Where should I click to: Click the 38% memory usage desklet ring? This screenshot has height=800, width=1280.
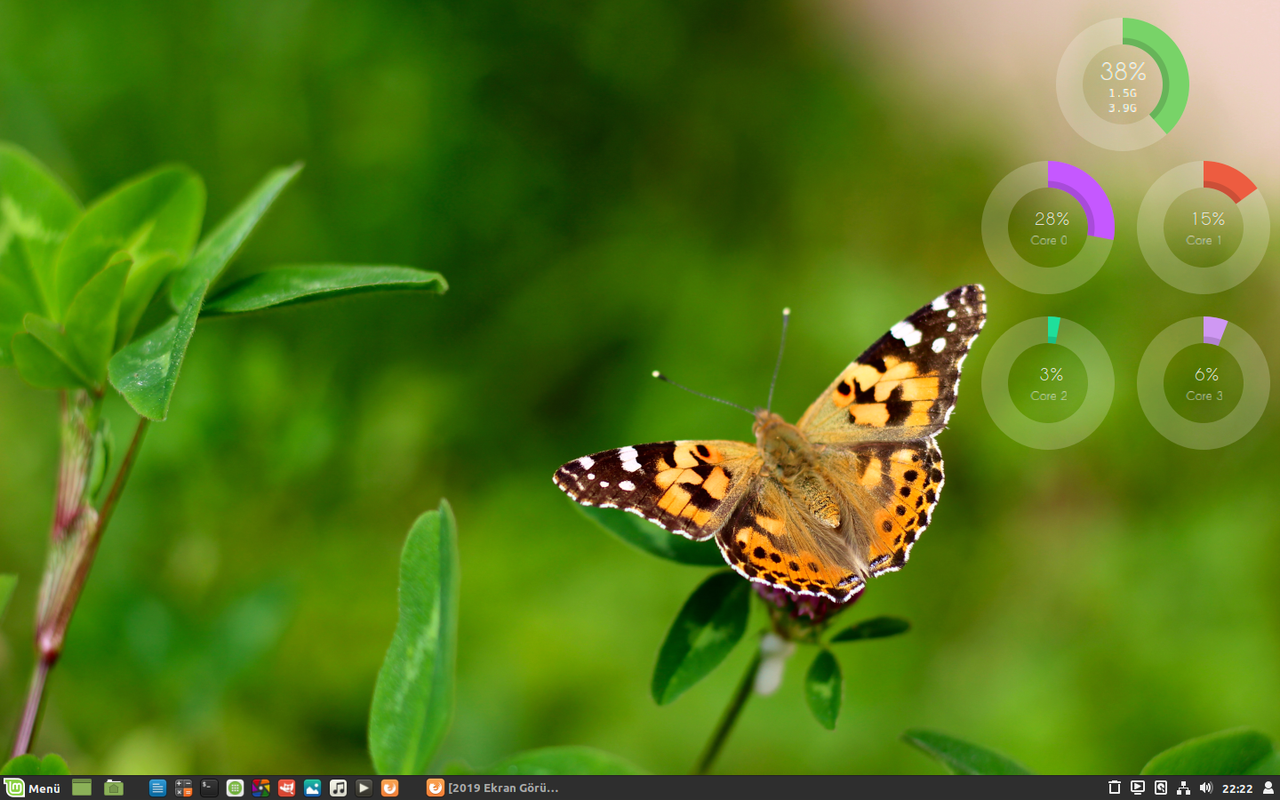coord(1123,84)
